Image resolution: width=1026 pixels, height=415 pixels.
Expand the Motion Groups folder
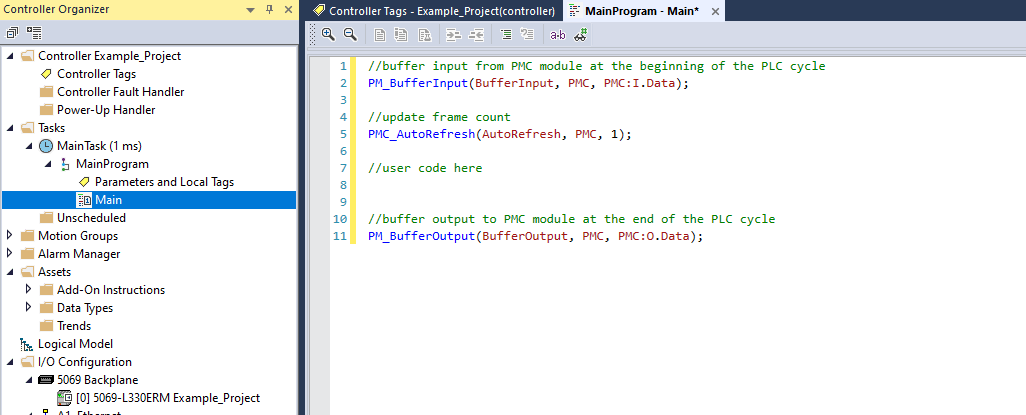[10, 236]
